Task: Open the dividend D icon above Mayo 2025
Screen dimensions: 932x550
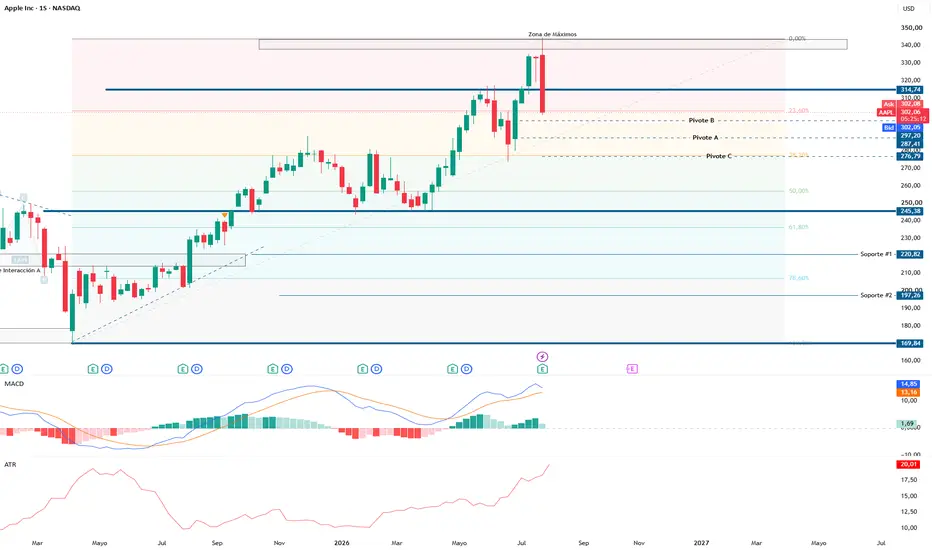Action: pos(106,369)
